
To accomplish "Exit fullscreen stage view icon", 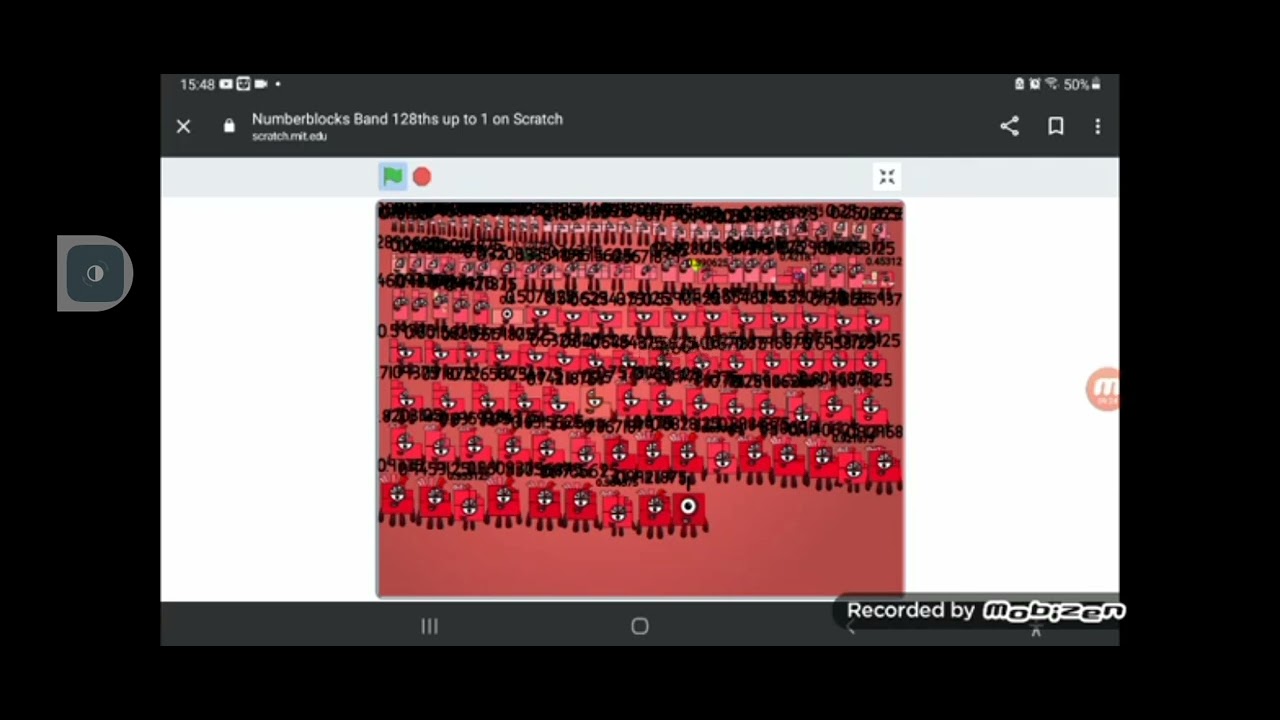I will click(x=887, y=177).
